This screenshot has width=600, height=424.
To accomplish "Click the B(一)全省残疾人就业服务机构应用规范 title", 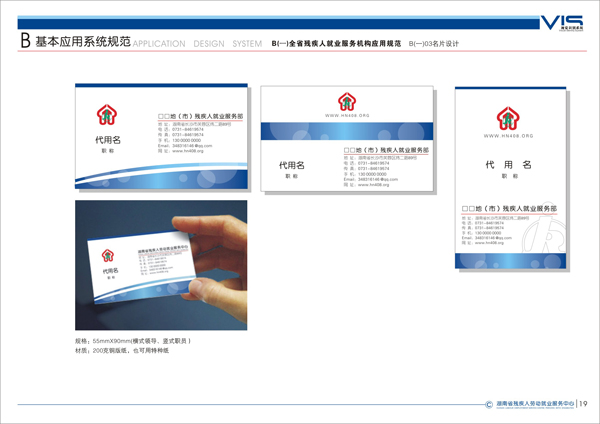I will 335,44.
